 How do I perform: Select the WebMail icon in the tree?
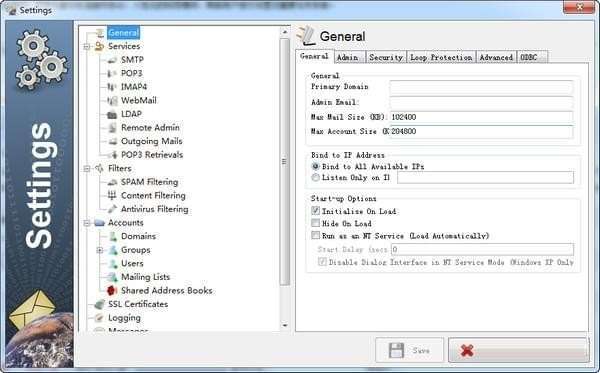click(112, 101)
